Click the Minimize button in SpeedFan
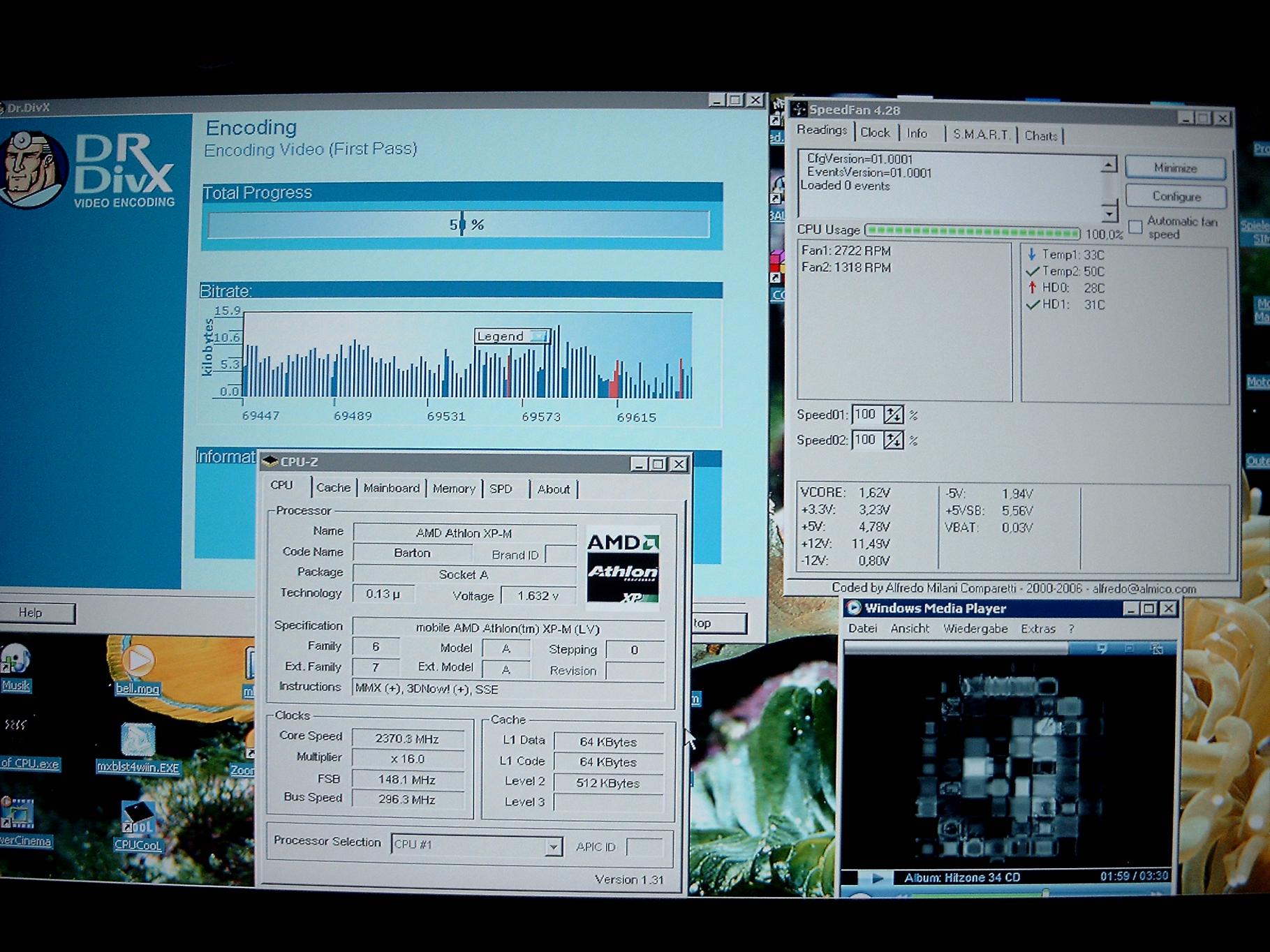1270x952 pixels. [1175, 168]
